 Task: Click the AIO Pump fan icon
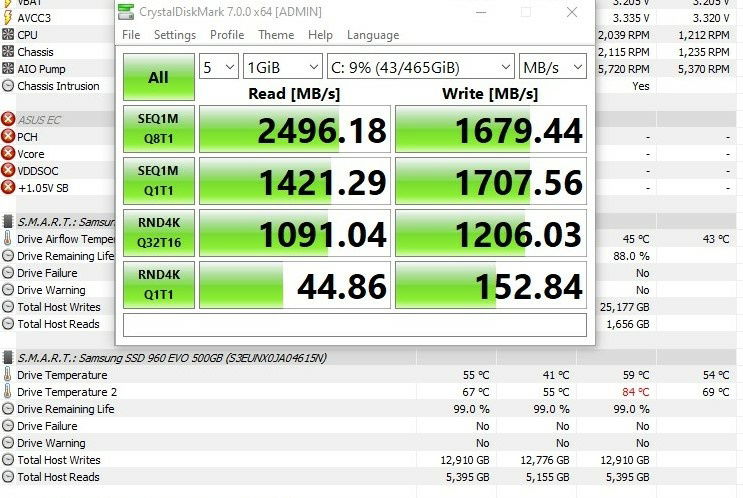pos(8,69)
